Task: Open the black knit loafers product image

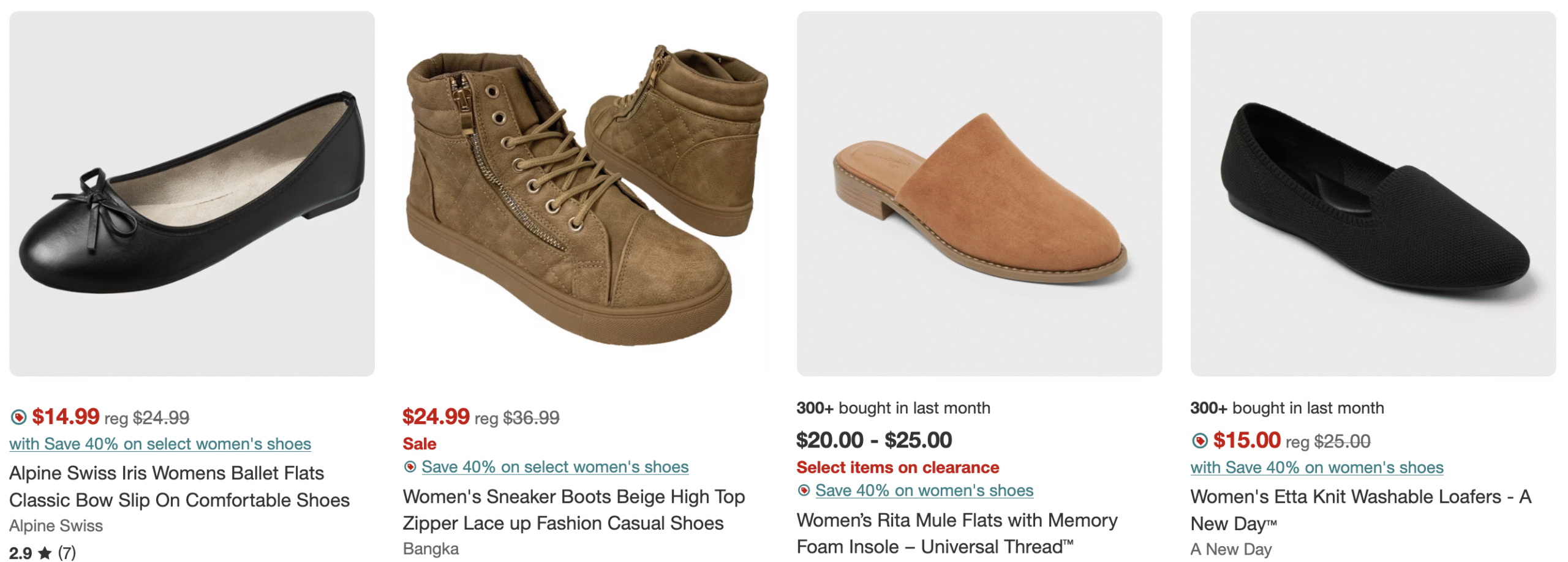Action: 1373,193
